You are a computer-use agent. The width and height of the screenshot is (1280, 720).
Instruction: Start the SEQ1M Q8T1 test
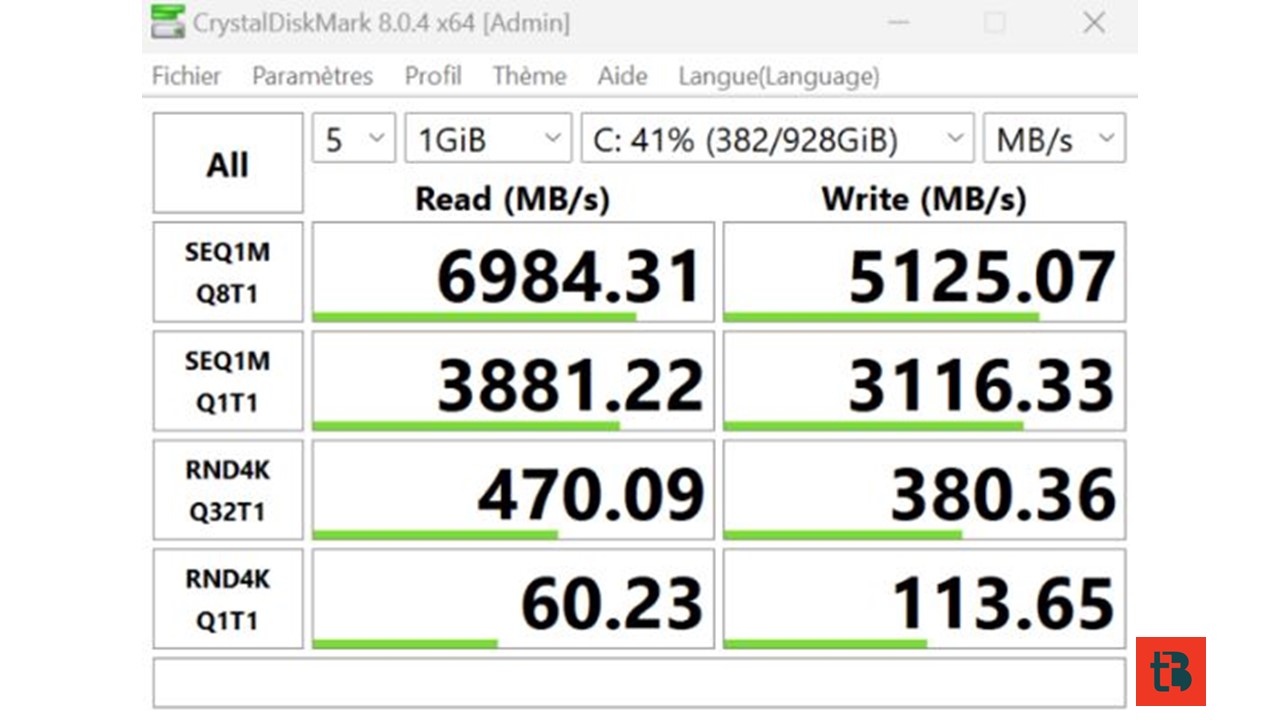tap(228, 272)
